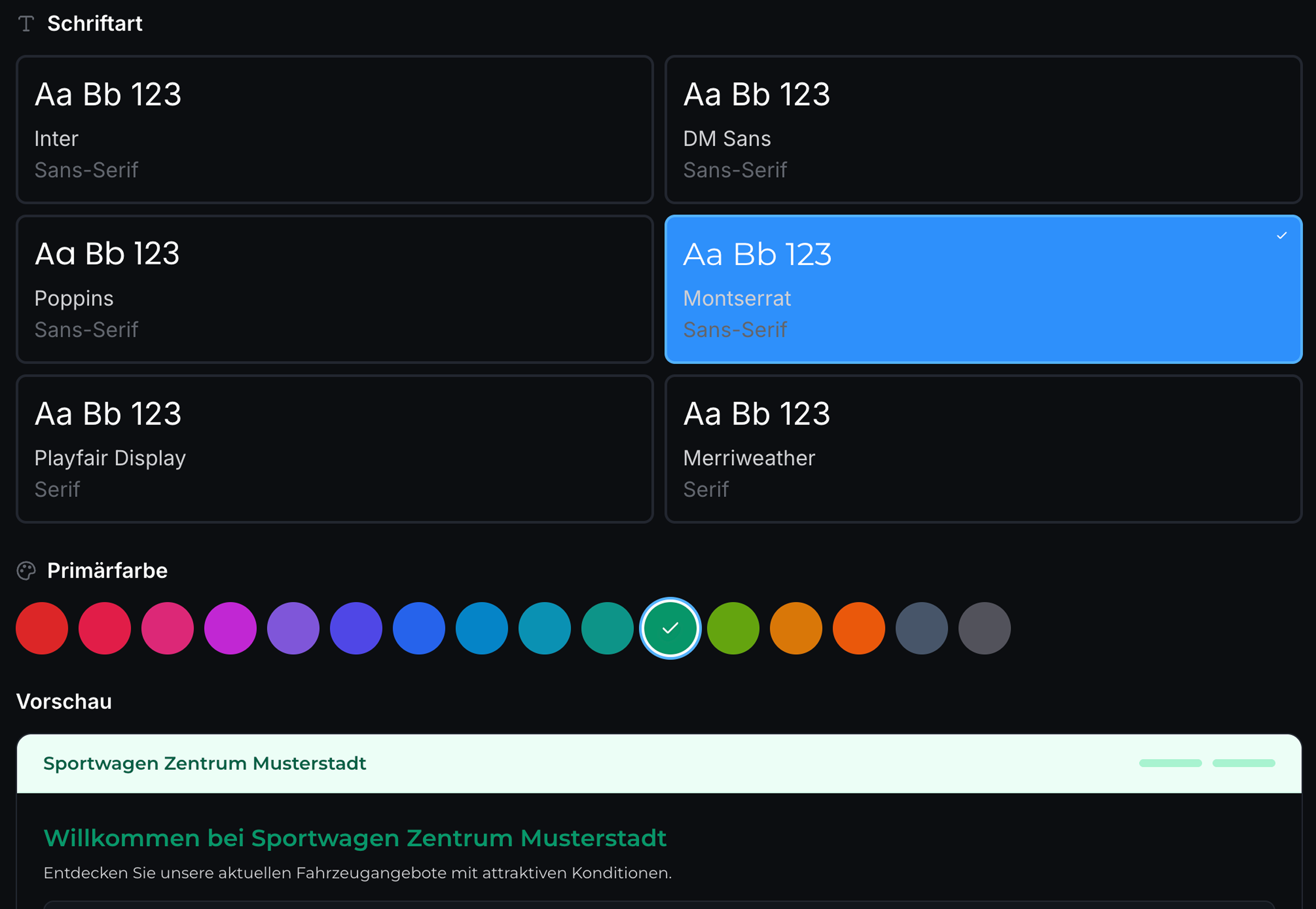
Task: Choose the lavender purple color swatch
Action: [x=293, y=628]
